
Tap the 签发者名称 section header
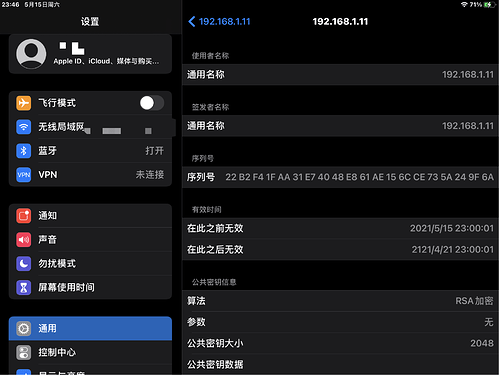pos(210,107)
